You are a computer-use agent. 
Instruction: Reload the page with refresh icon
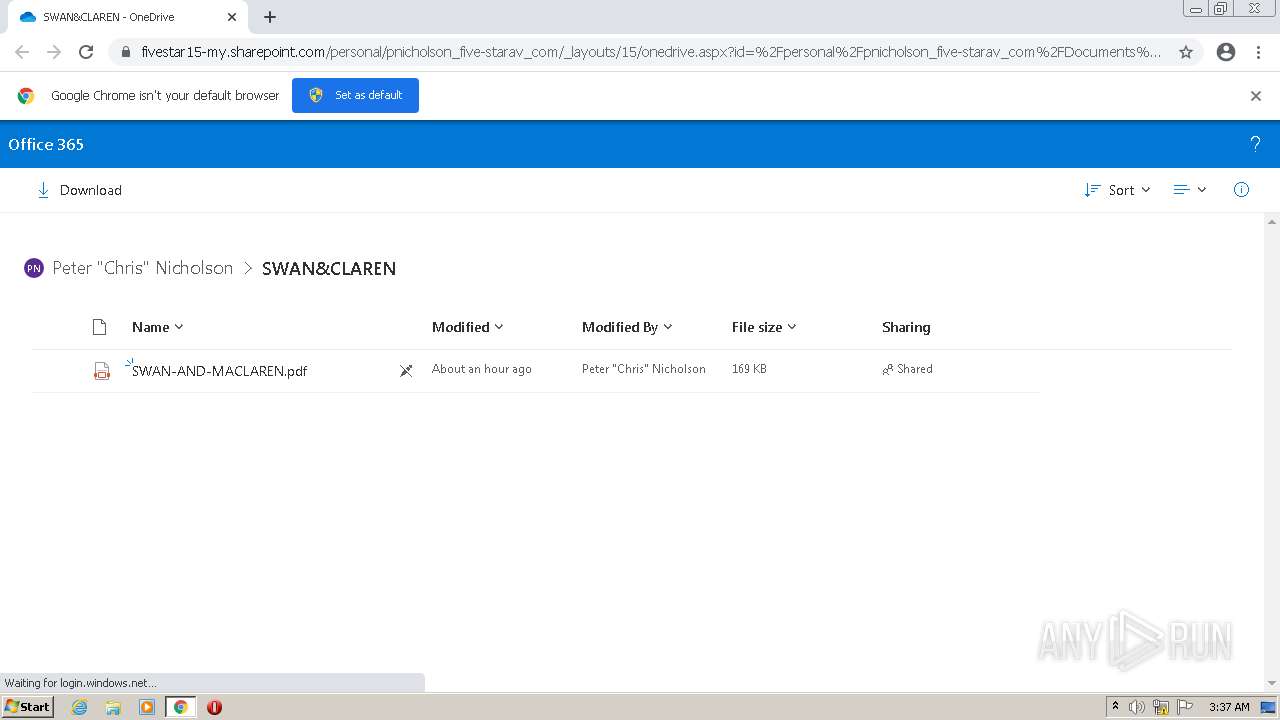tap(86, 52)
